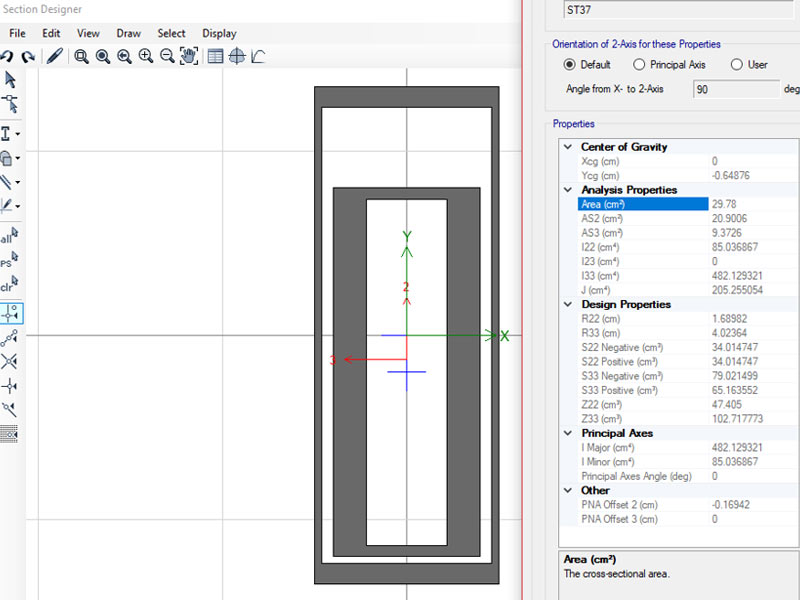The image size is (800, 600).
Task: Collapse the Principal Axes group
Action: pyautogui.click(x=568, y=433)
